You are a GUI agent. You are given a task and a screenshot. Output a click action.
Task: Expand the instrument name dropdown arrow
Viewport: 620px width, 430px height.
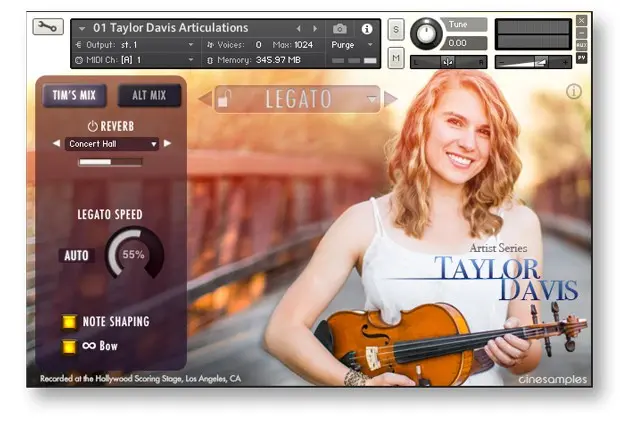coord(82,28)
